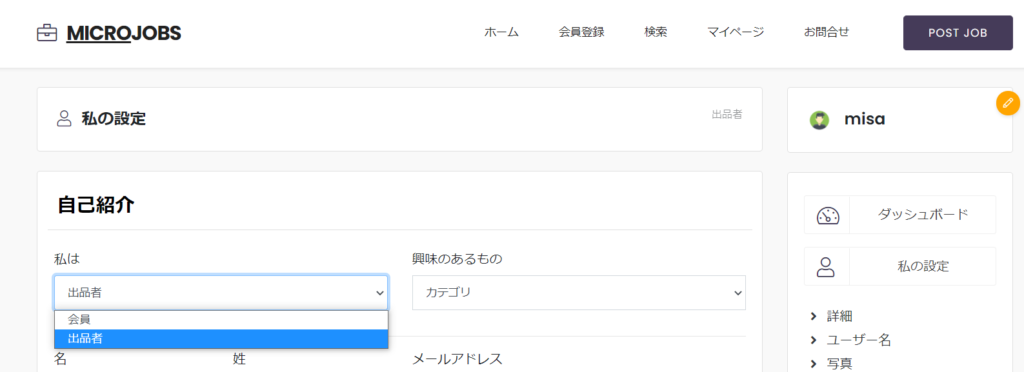1024x372 pixels.
Task: Click the chevron next to 詳細
Action: (814, 317)
